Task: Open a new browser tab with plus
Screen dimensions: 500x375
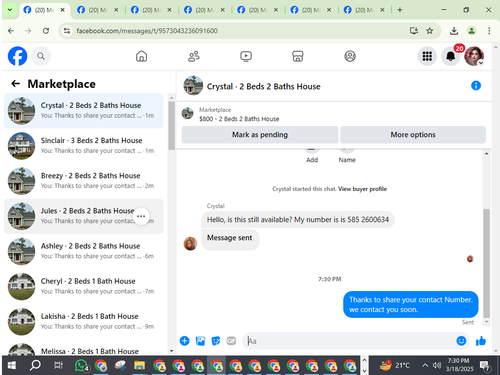Action: 400,10
